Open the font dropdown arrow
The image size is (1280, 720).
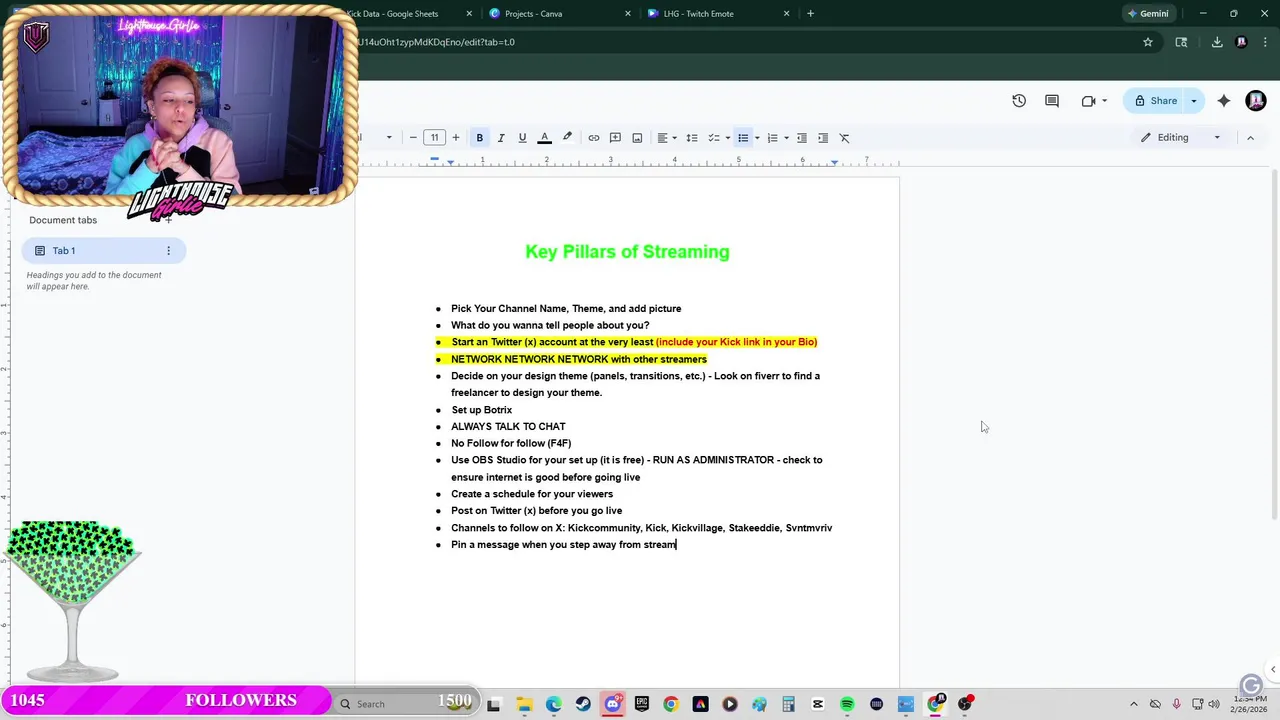[389, 138]
